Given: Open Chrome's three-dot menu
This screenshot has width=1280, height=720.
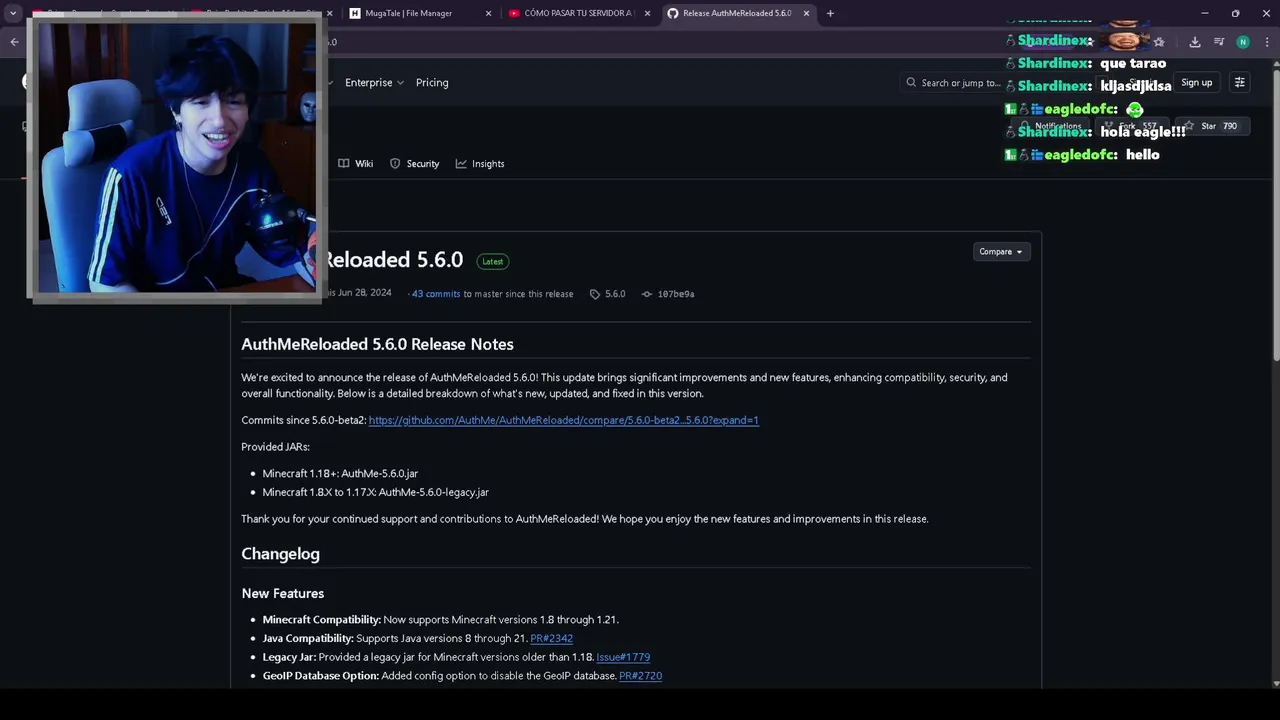Looking at the screenshot, I should point(1267,42).
